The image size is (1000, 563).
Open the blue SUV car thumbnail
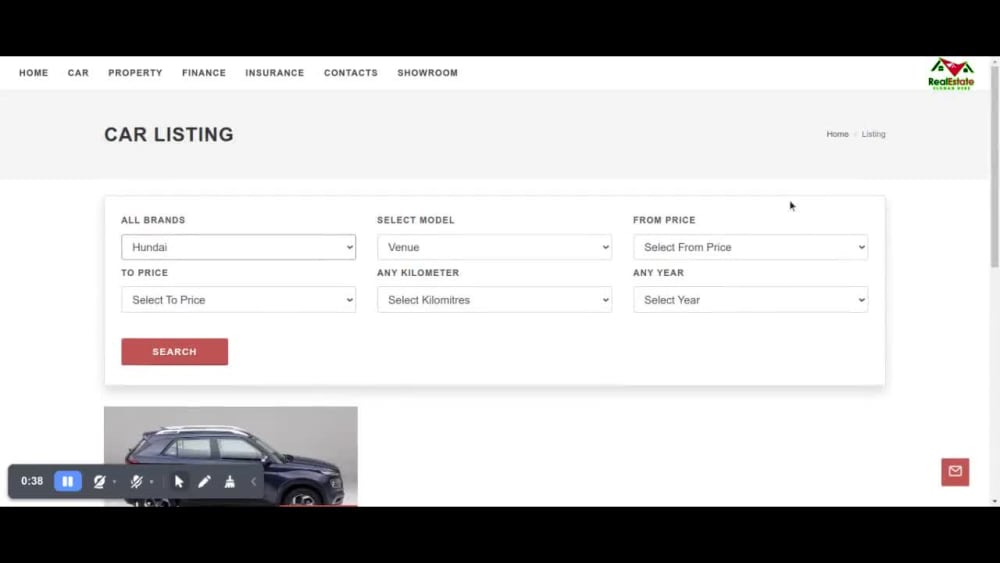(x=231, y=457)
